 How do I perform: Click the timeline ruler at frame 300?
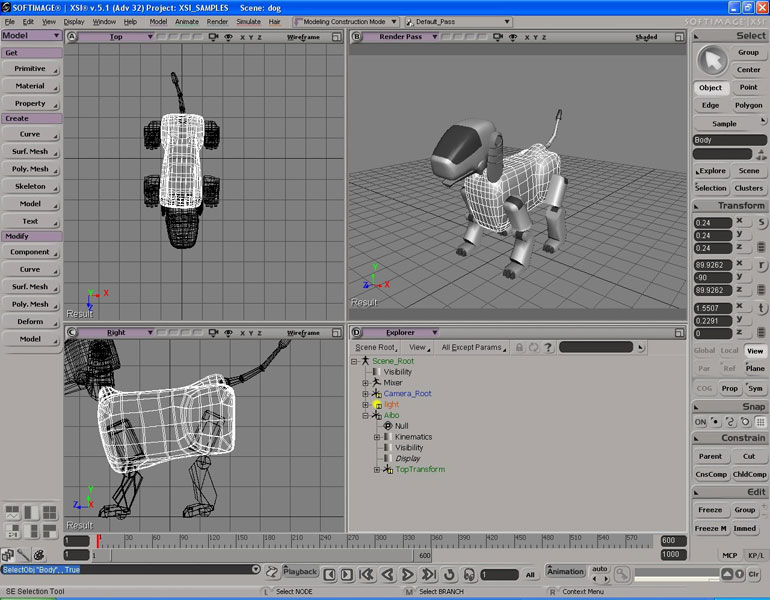tap(376, 541)
